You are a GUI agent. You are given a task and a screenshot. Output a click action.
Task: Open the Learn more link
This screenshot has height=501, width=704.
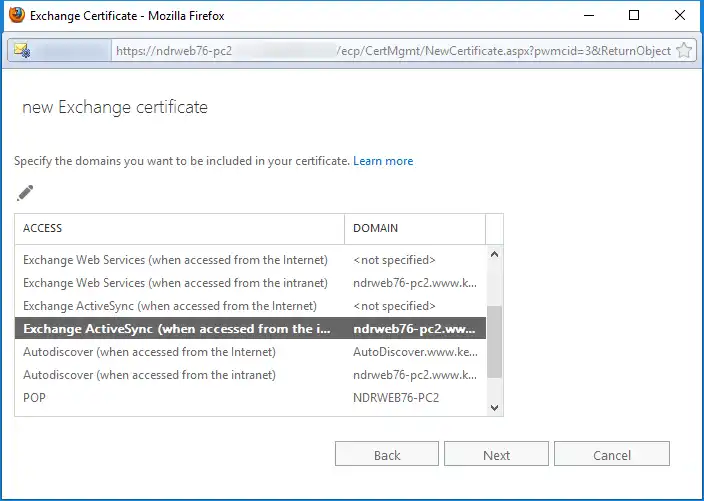383,161
